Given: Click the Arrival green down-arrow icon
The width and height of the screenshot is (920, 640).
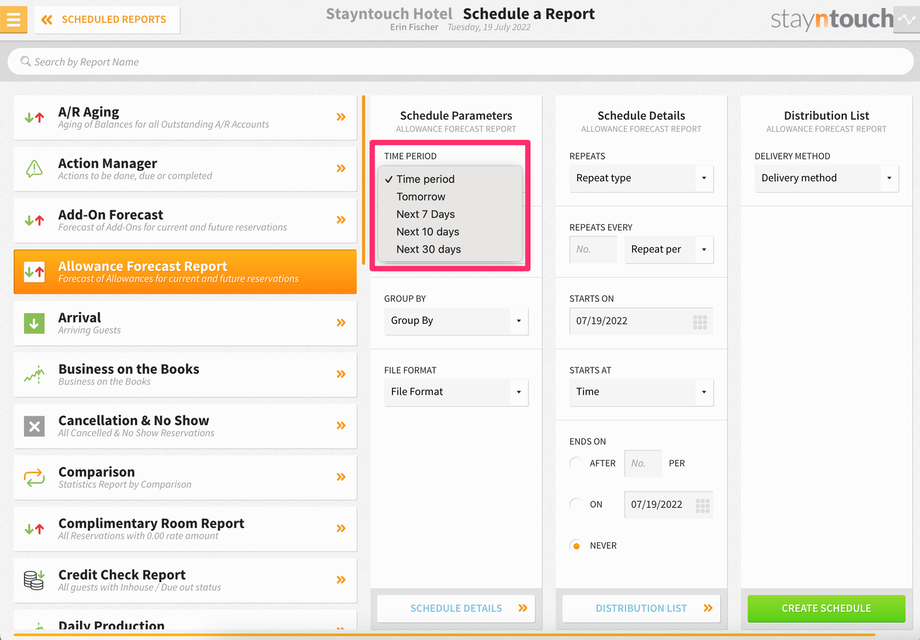Looking at the screenshot, I should [34, 323].
